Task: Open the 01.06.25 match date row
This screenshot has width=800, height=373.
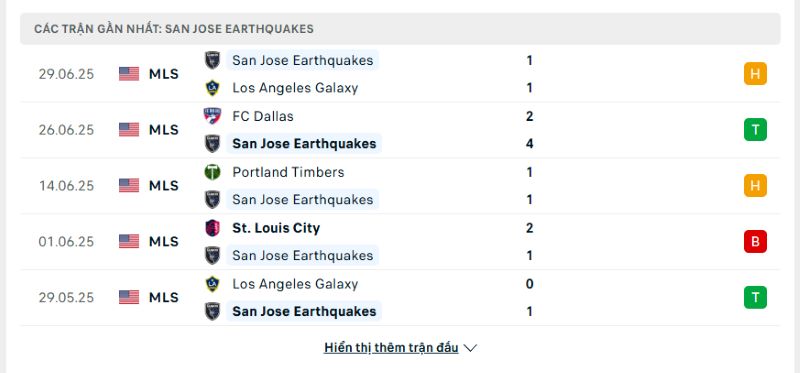Action: (400, 242)
